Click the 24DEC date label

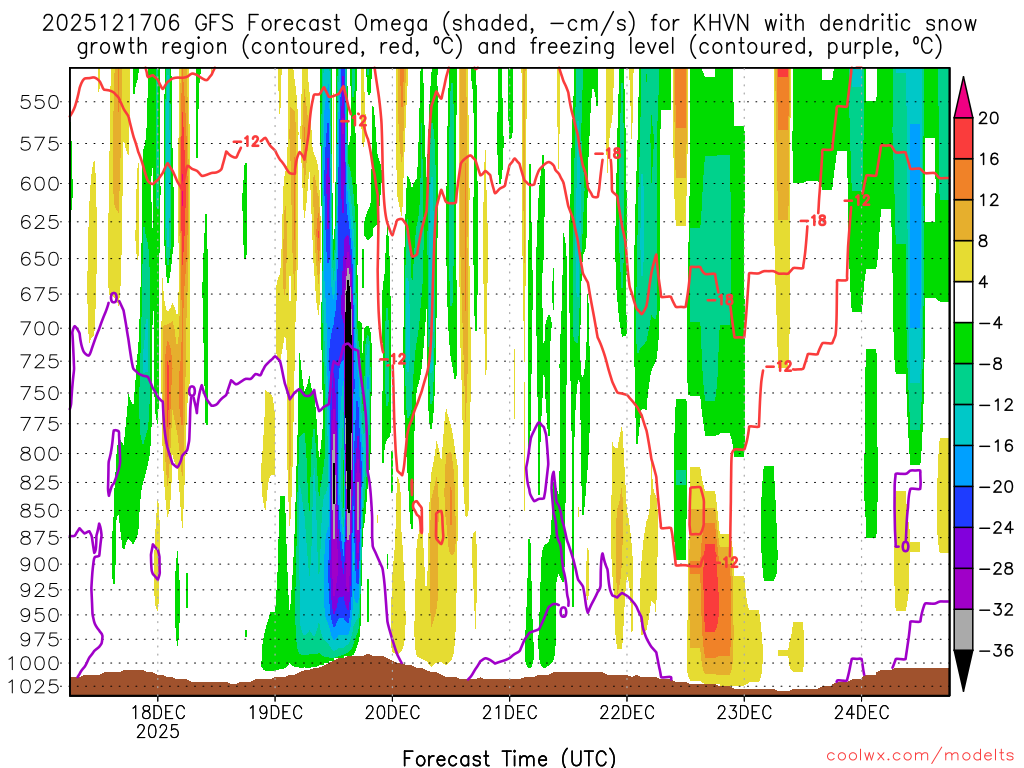click(861, 712)
